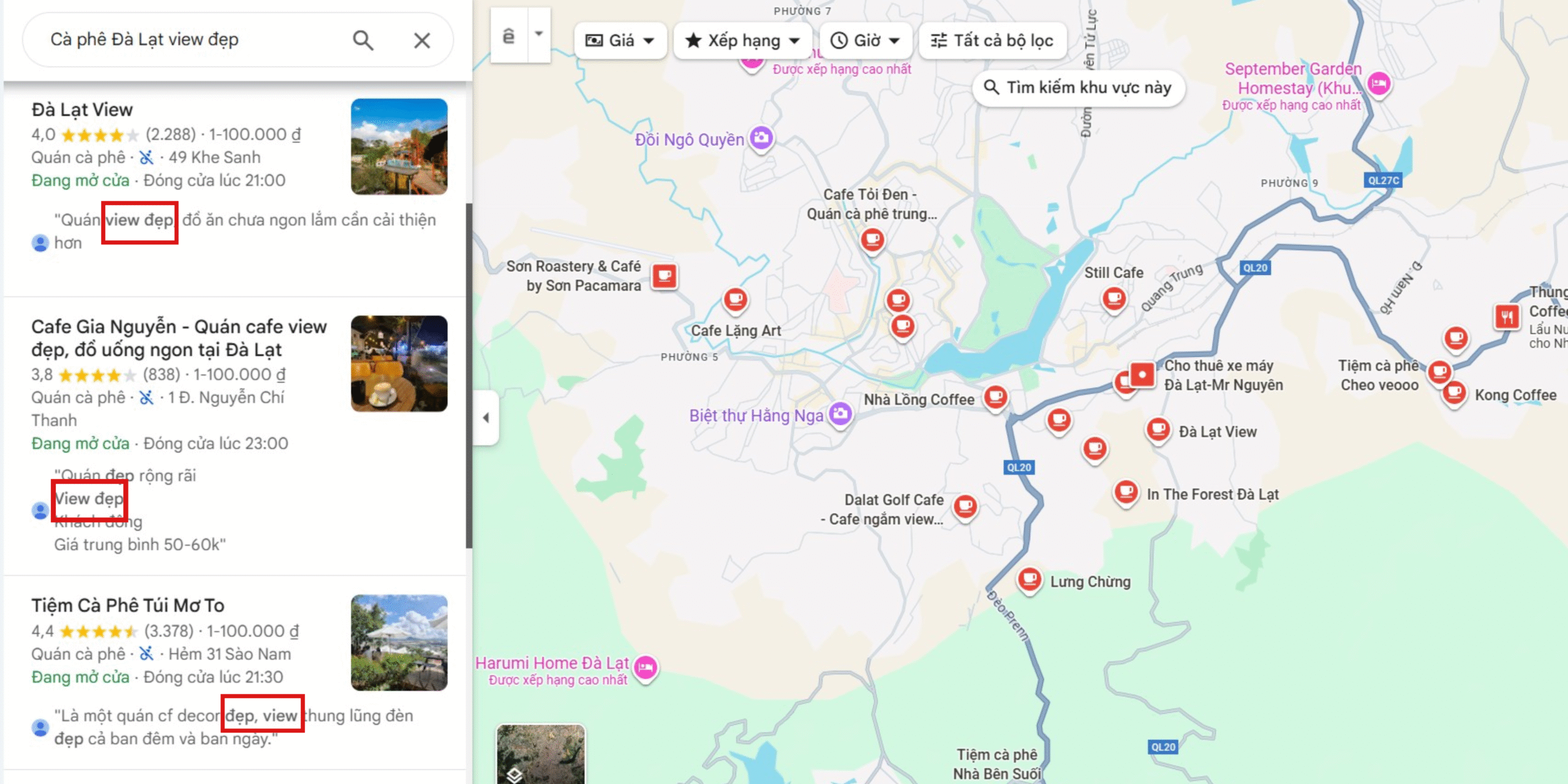Screen dimensions: 1568x784
Task: Click '49 Khe Sanh' address text
Action: tap(214, 157)
